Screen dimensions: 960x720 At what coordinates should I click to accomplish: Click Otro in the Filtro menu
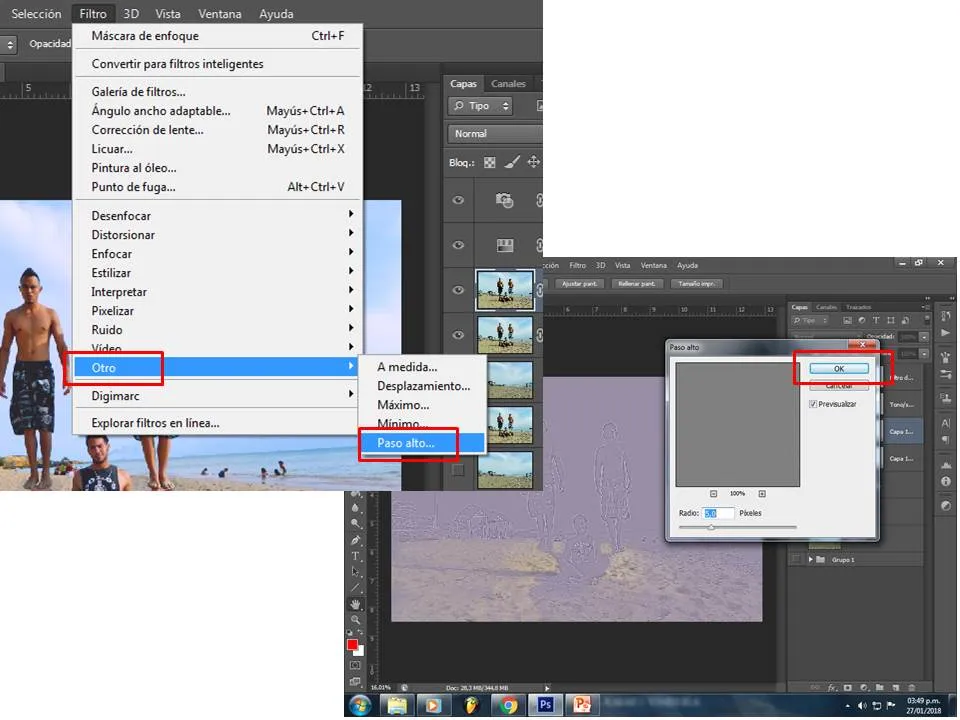pyautogui.click(x=217, y=367)
